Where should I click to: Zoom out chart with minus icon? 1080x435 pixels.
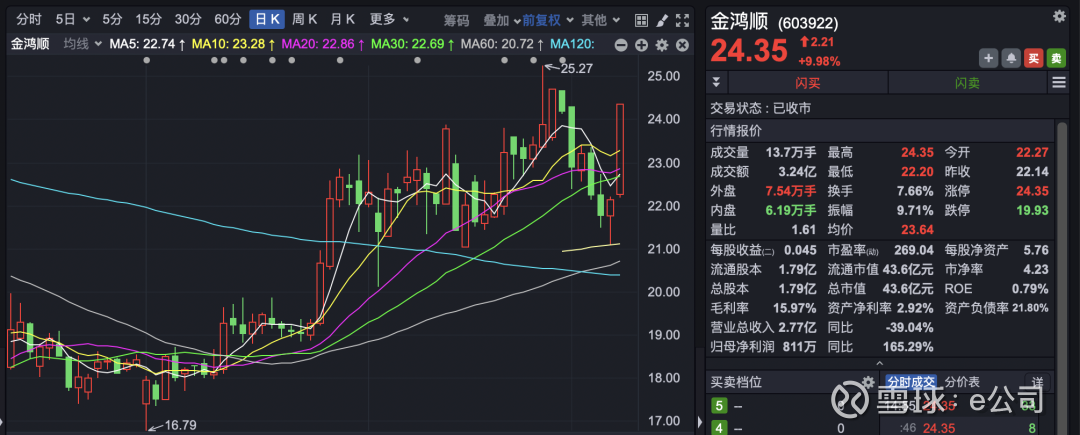(x=621, y=45)
